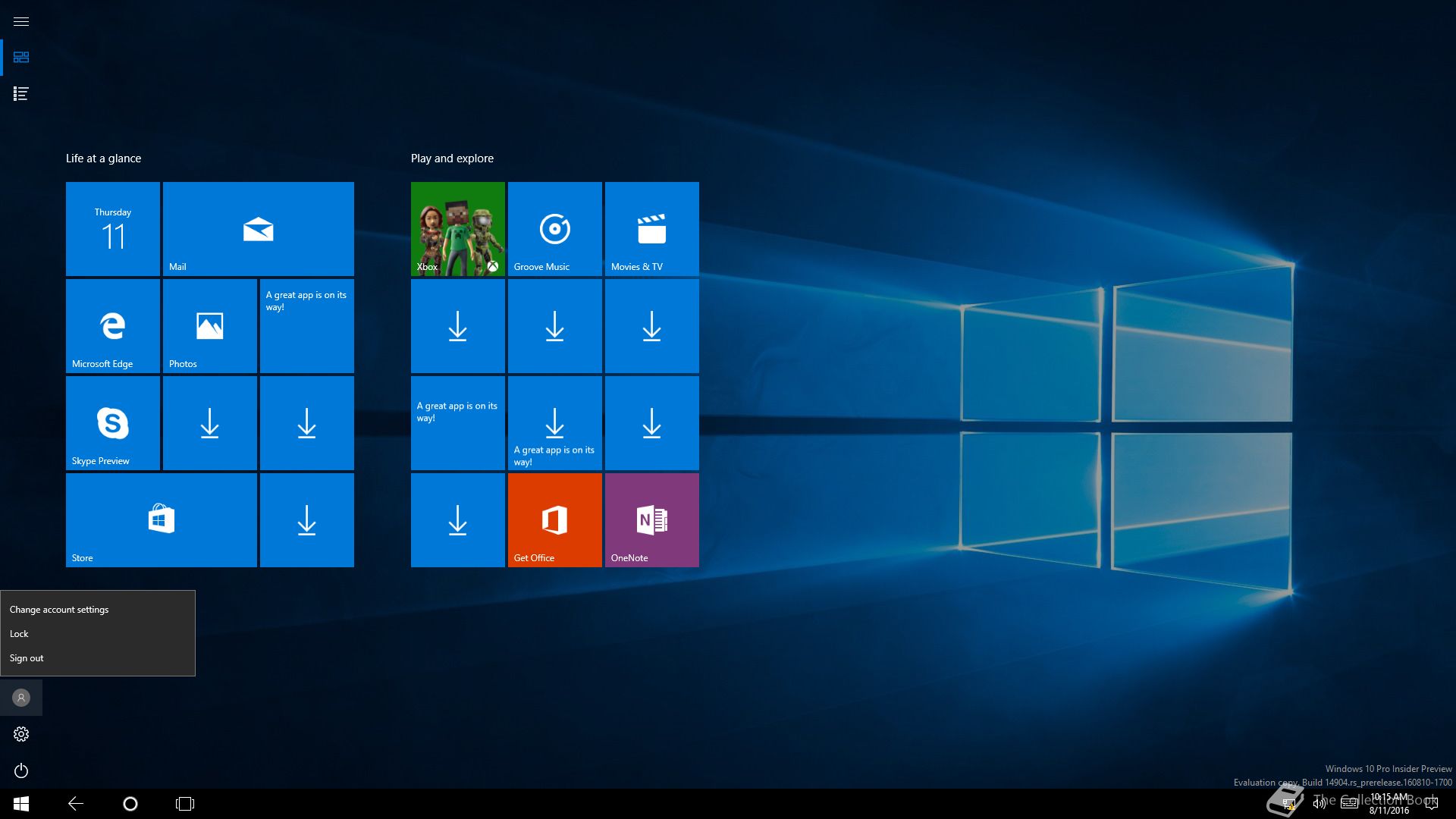Open the touch keyboard tray icon
1456x819 pixels.
[x=1350, y=804]
